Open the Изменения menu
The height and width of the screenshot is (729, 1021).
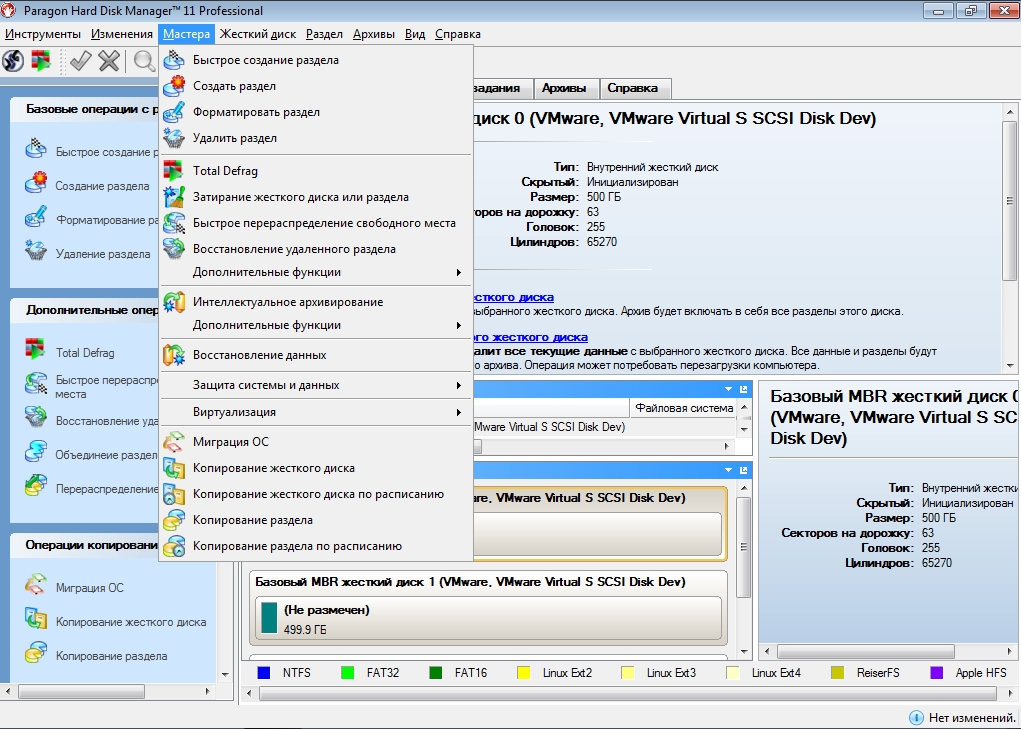122,34
